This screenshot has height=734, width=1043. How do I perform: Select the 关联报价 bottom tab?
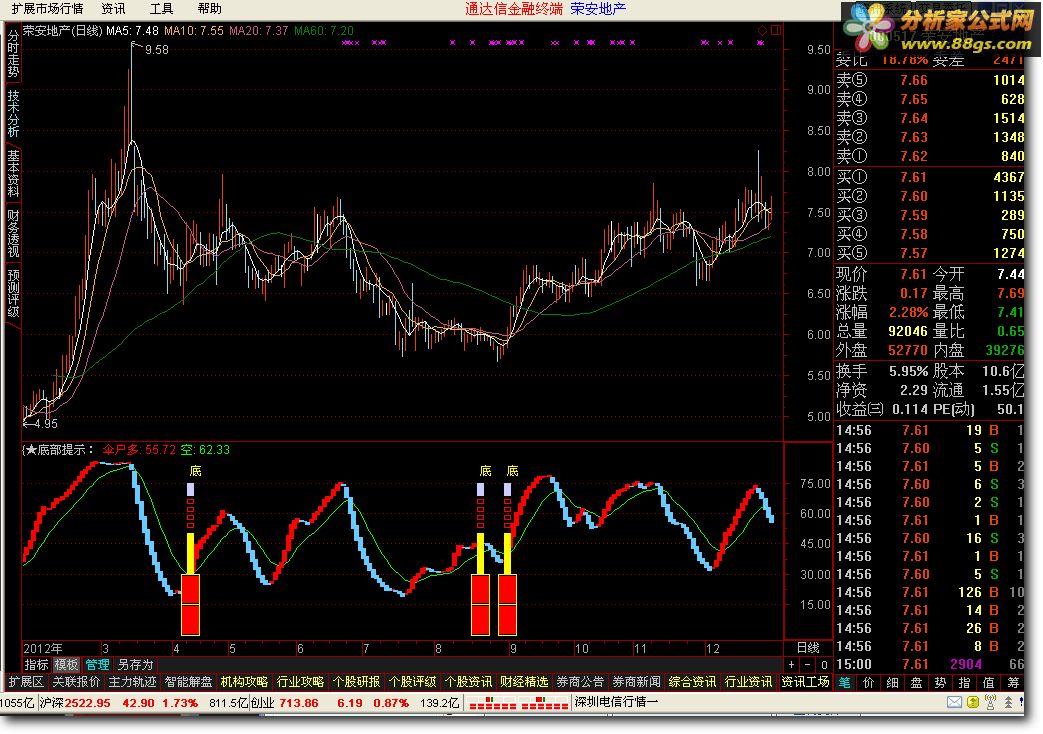click(76, 681)
